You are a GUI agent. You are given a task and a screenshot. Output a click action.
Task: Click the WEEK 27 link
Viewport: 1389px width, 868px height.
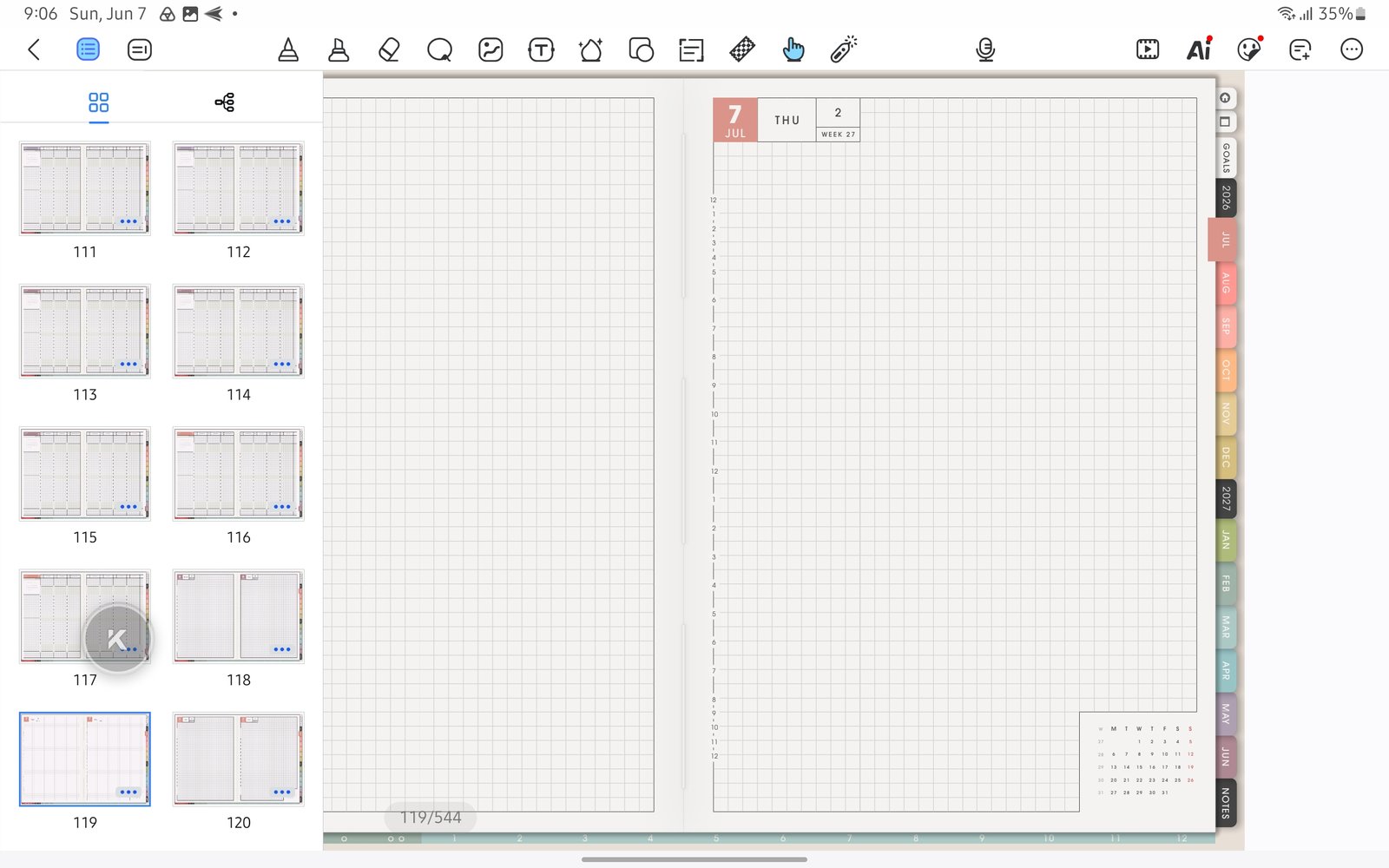(838, 135)
